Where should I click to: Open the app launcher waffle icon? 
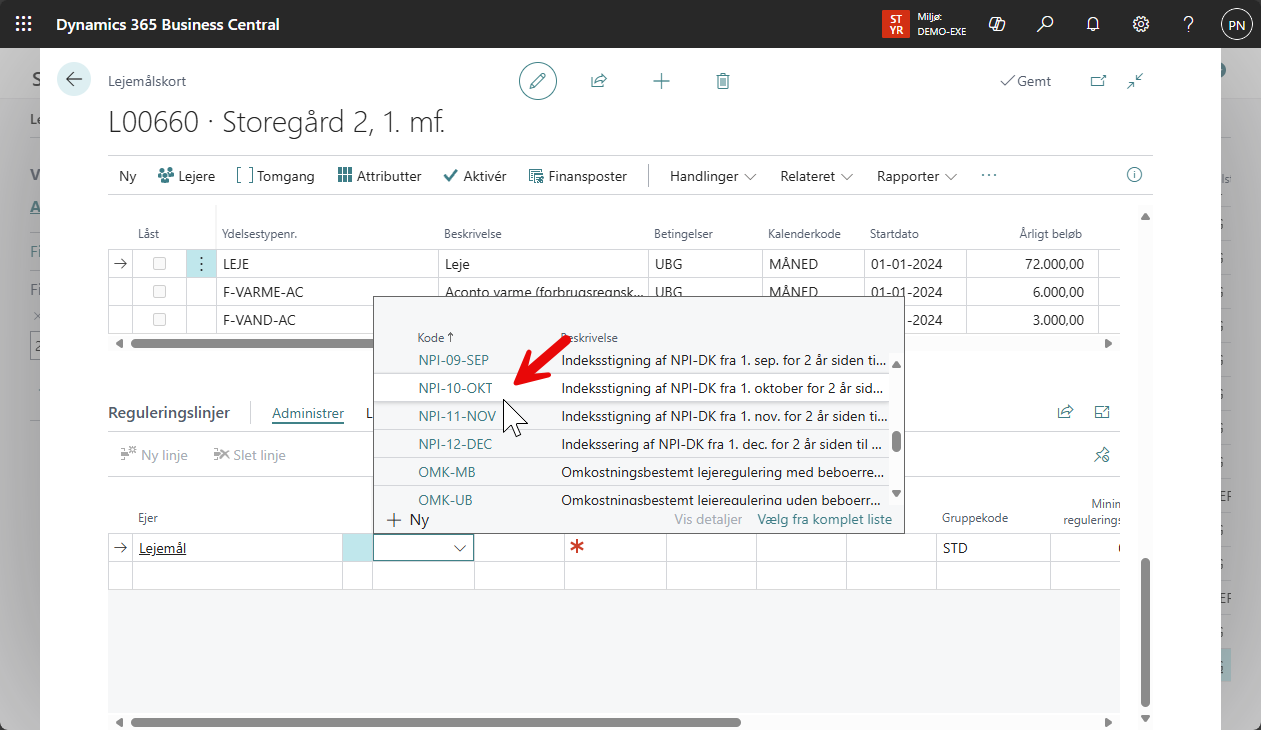[24, 24]
